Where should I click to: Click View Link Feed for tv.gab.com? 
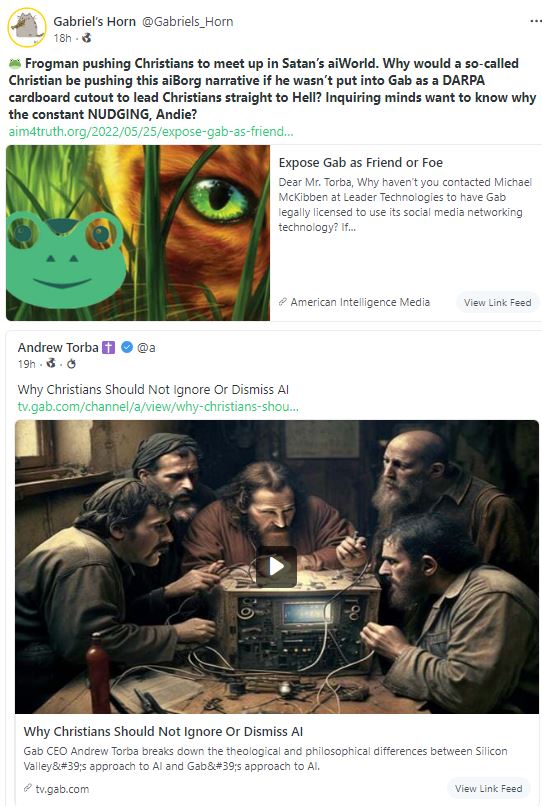[489, 789]
